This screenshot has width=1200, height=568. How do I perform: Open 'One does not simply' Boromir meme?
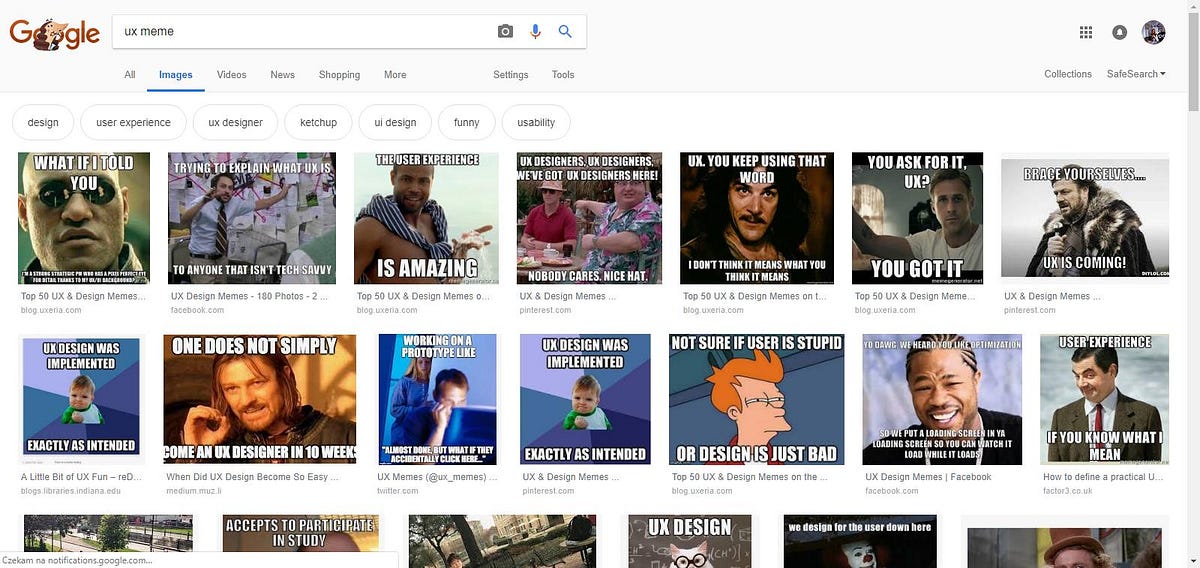[260, 400]
